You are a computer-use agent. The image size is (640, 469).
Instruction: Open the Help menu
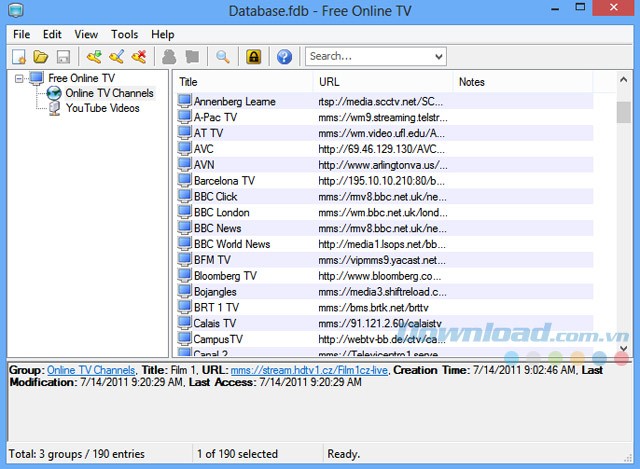pos(162,34)
